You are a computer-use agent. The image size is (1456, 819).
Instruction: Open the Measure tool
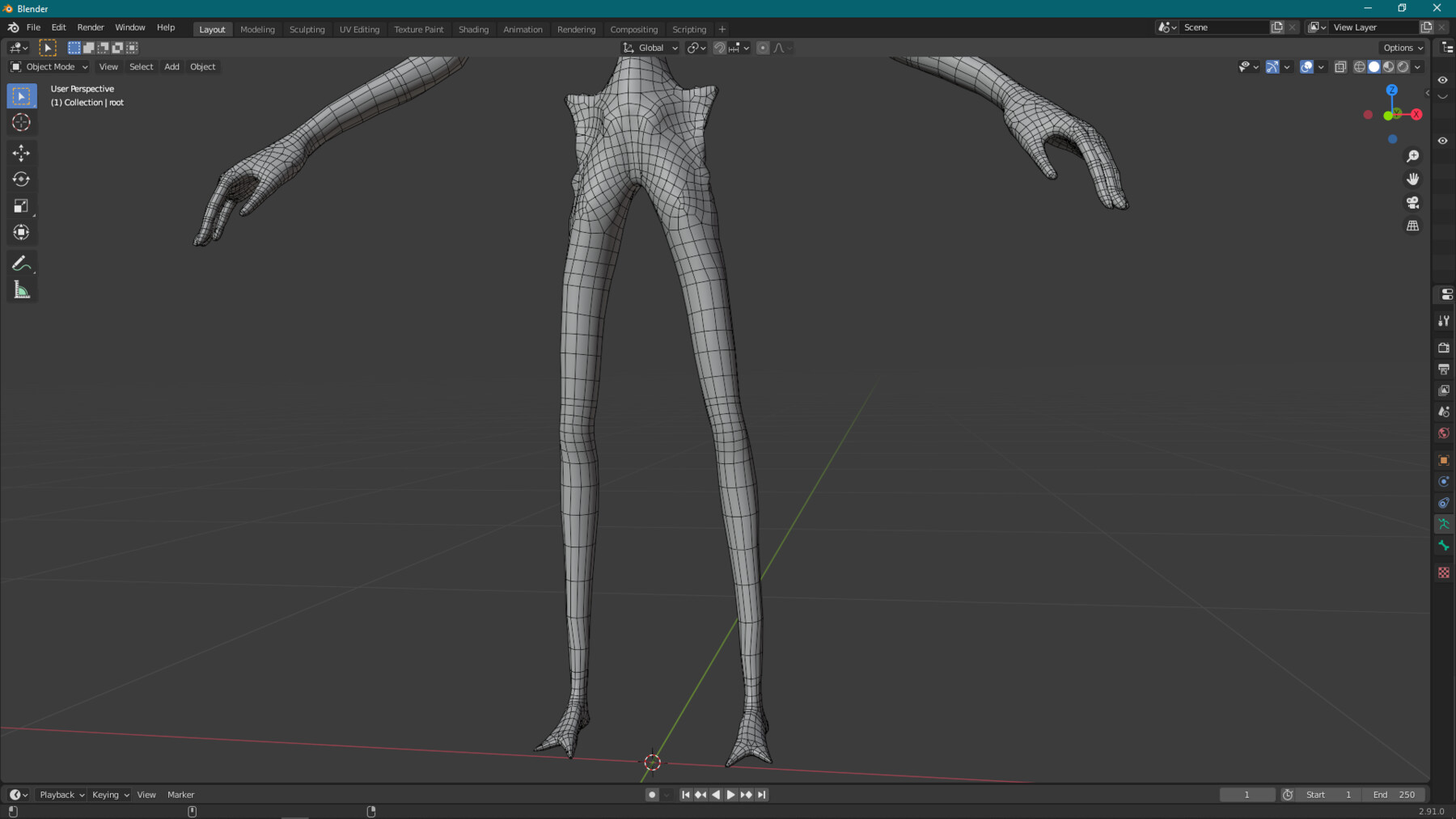click(x=22, y=289)
